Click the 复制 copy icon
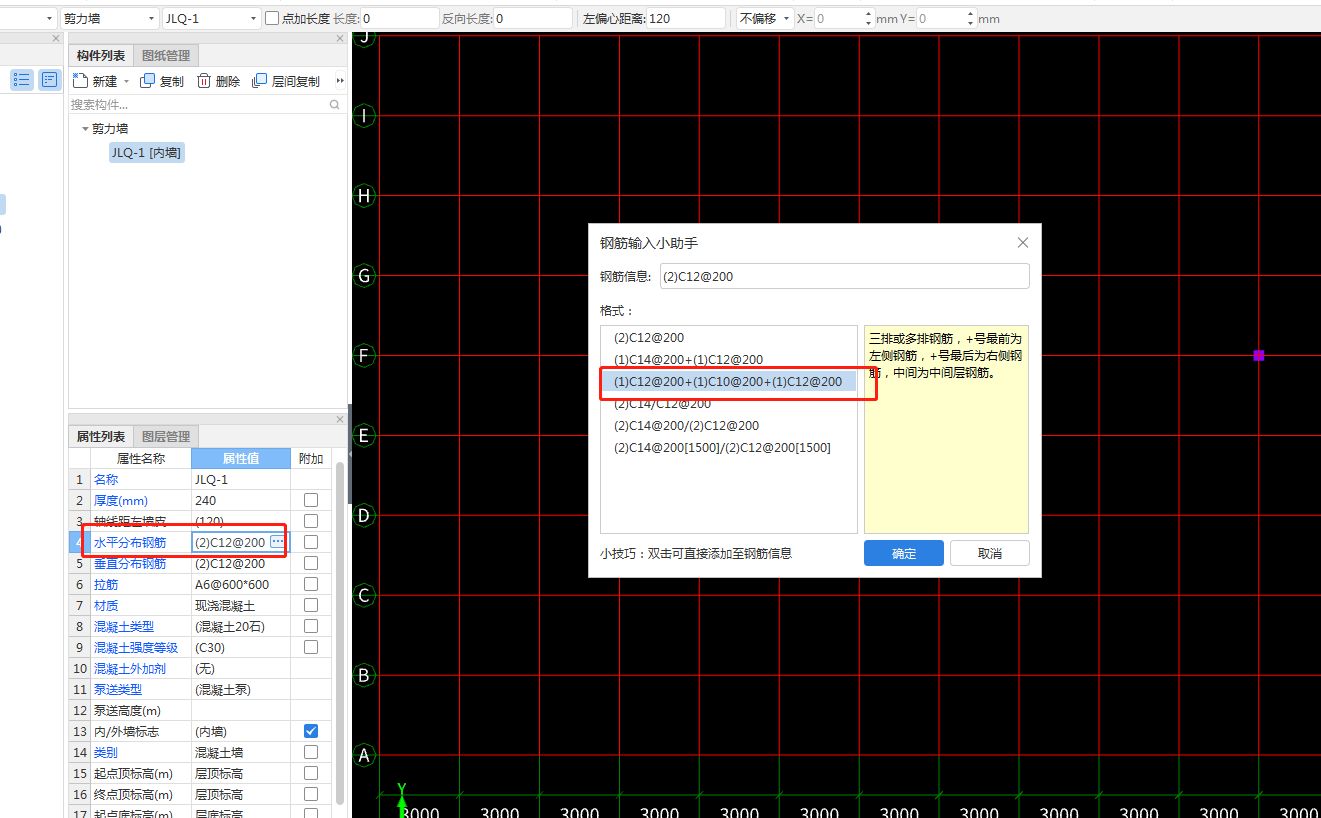The height and width of the screenshot is (818, 1321). pos(148,81)
